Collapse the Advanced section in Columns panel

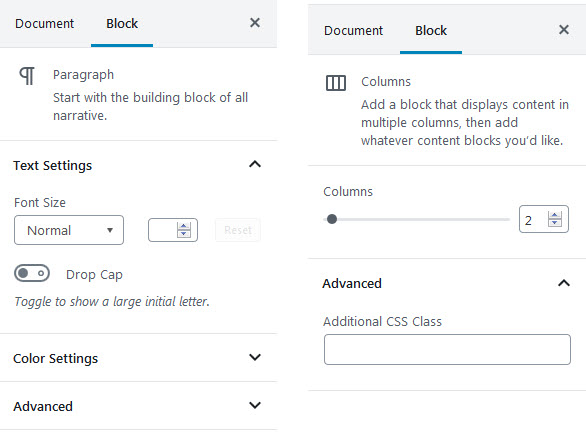564,283
